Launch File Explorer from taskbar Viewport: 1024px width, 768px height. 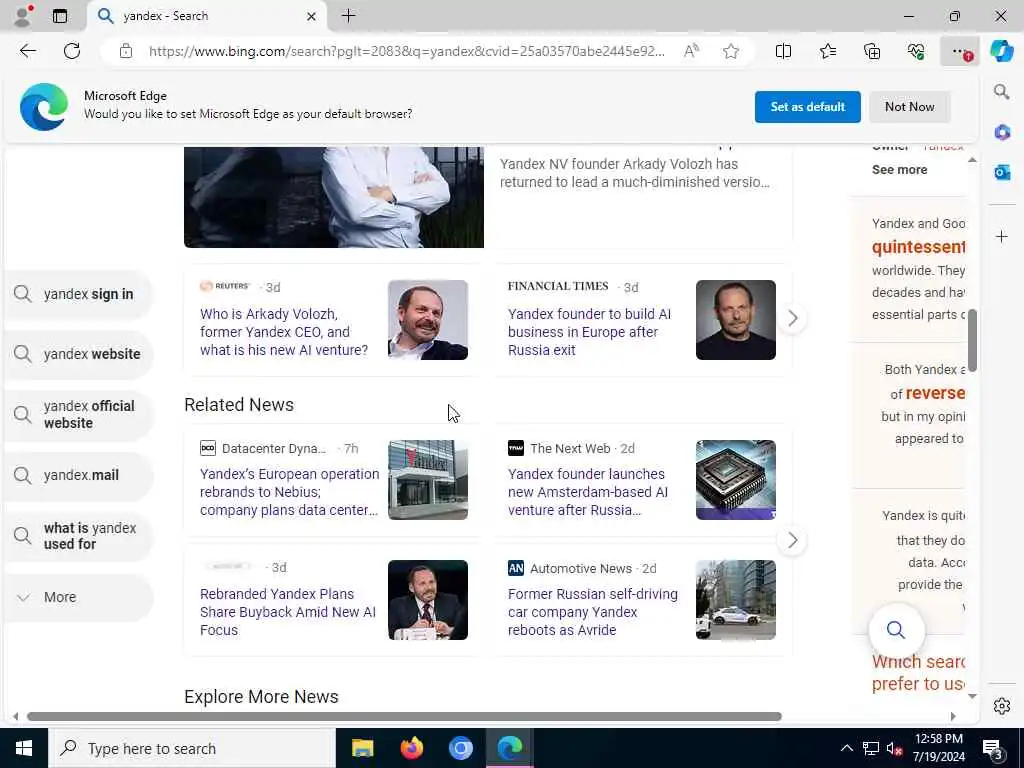362,748
